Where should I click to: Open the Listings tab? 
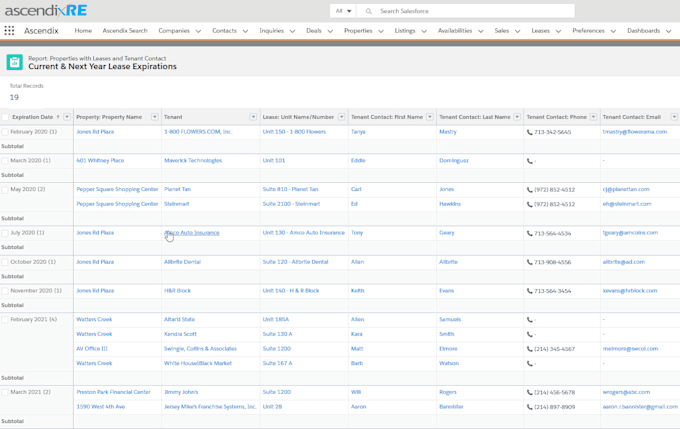[405, 31]
